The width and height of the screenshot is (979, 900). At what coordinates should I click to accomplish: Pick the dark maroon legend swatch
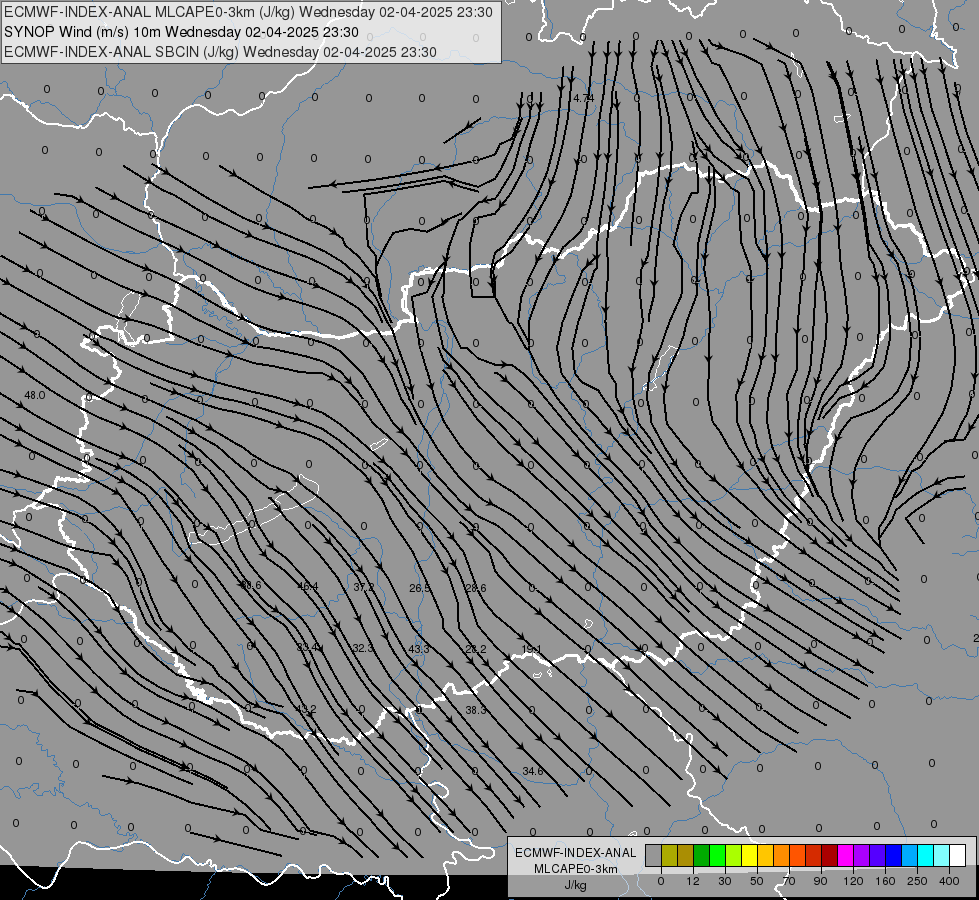pos(829,856)
